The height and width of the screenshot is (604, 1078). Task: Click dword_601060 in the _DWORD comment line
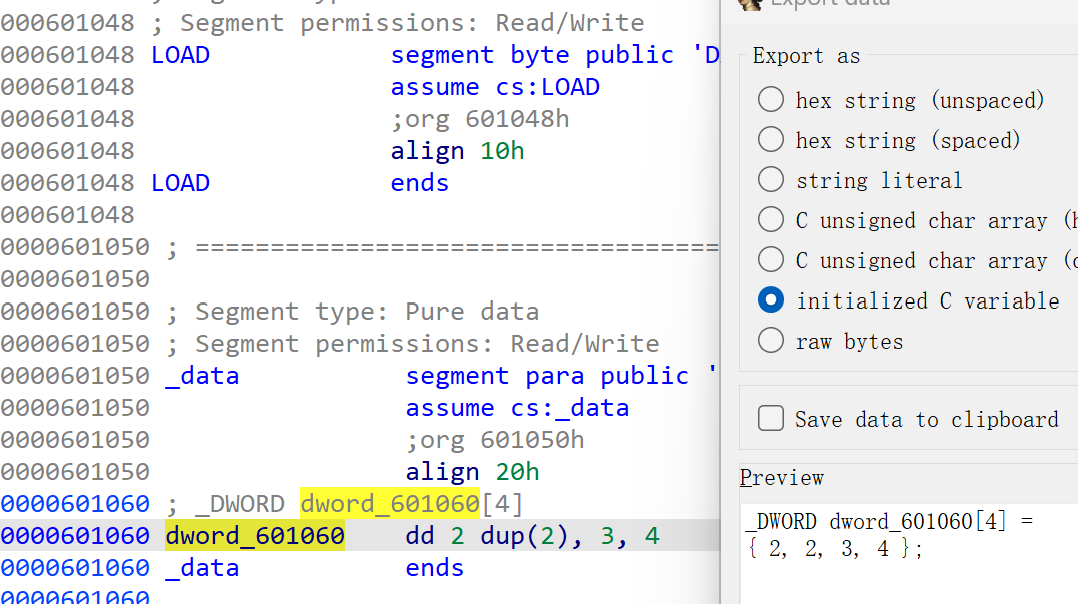(x=389, y=503)
